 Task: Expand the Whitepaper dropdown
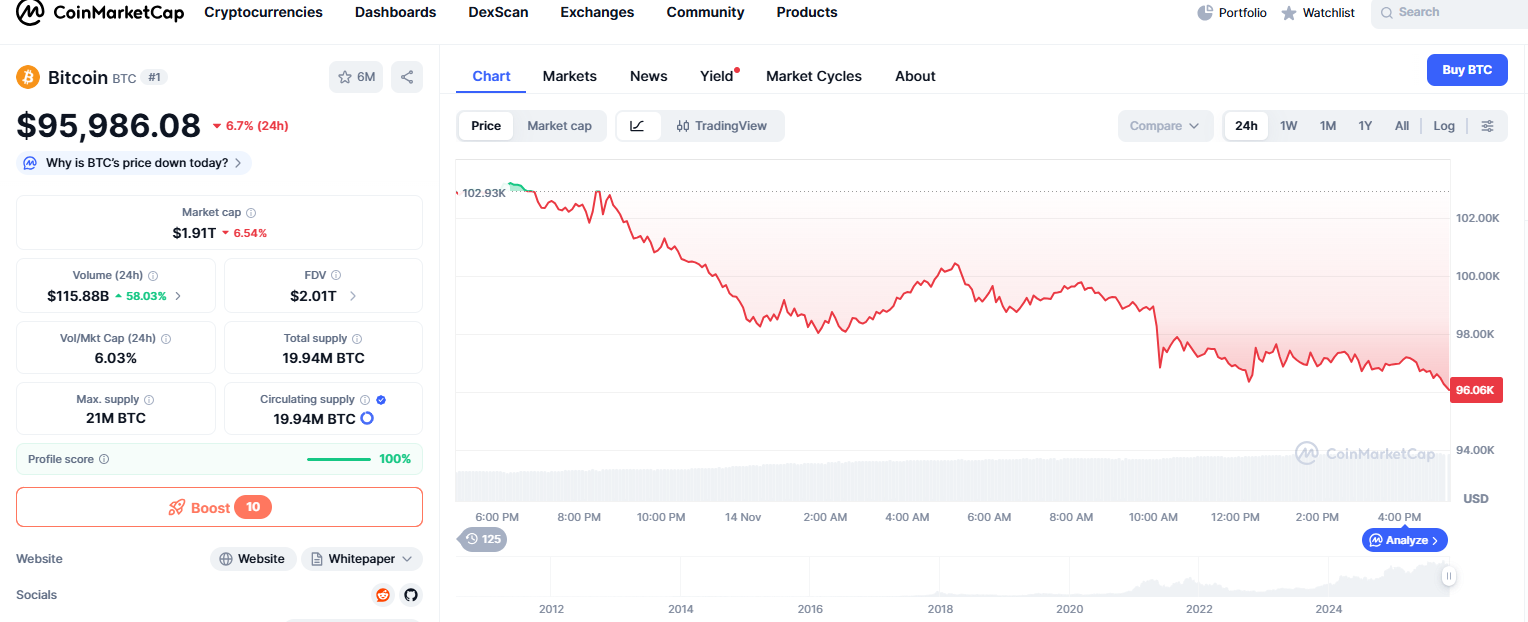pos(361,559)
